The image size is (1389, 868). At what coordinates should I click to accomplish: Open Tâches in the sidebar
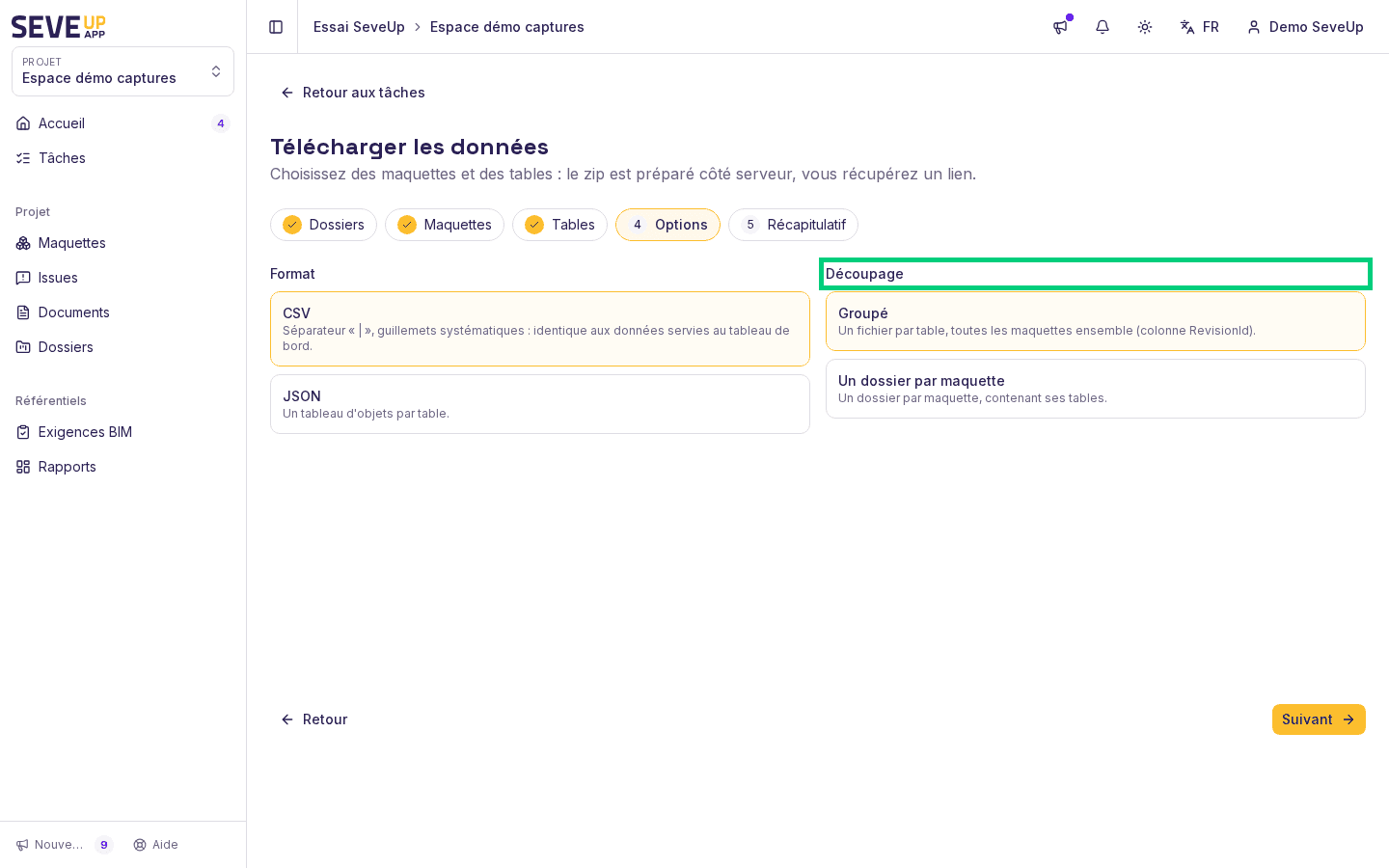[x=123, y=158]
